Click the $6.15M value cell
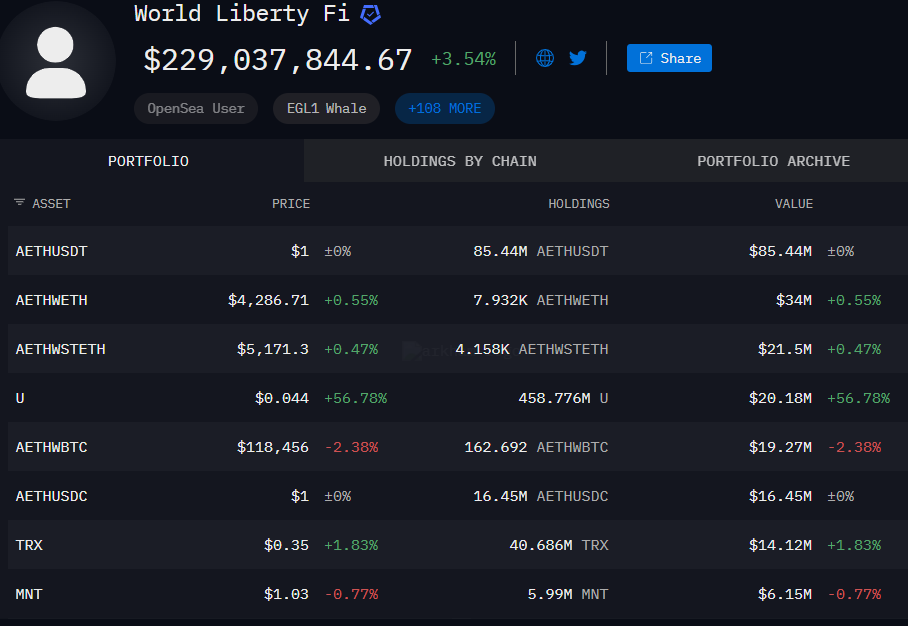 point(785,594)
